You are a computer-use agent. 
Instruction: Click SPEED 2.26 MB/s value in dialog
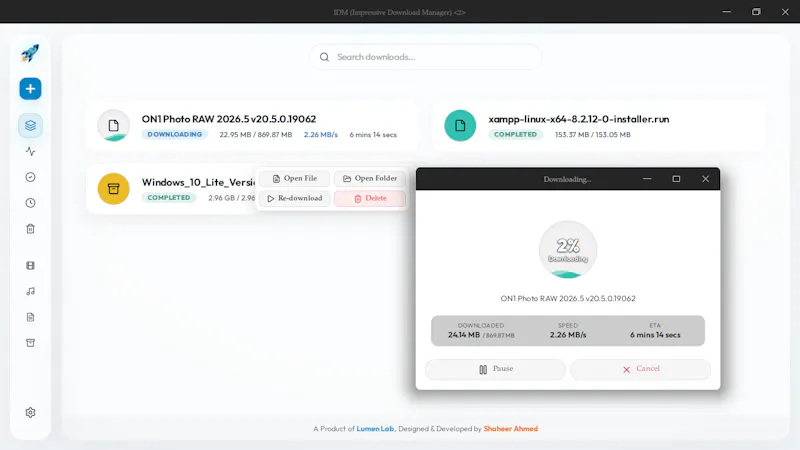568,335
